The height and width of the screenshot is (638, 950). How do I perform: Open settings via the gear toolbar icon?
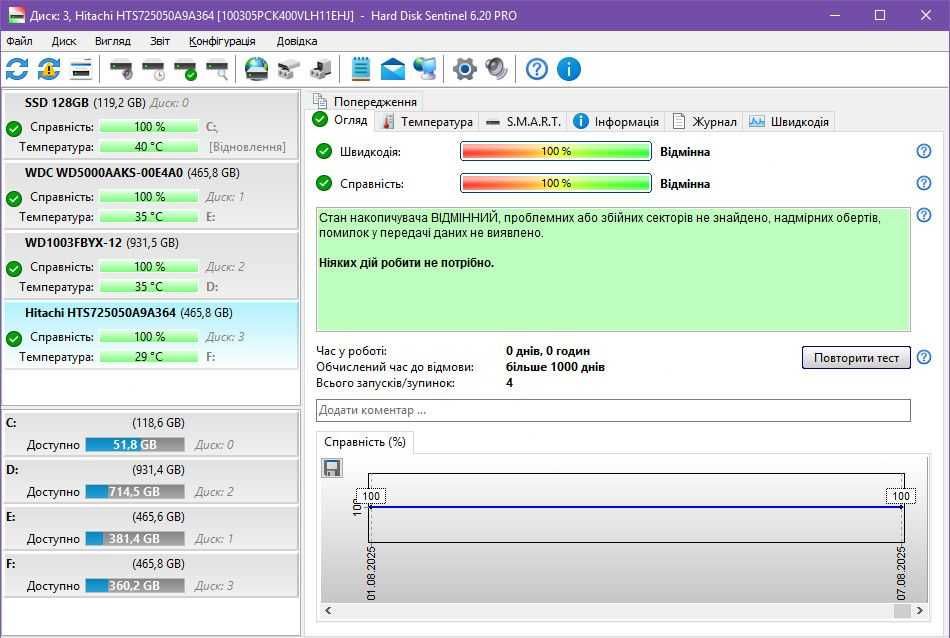click(x=464, y=69)
